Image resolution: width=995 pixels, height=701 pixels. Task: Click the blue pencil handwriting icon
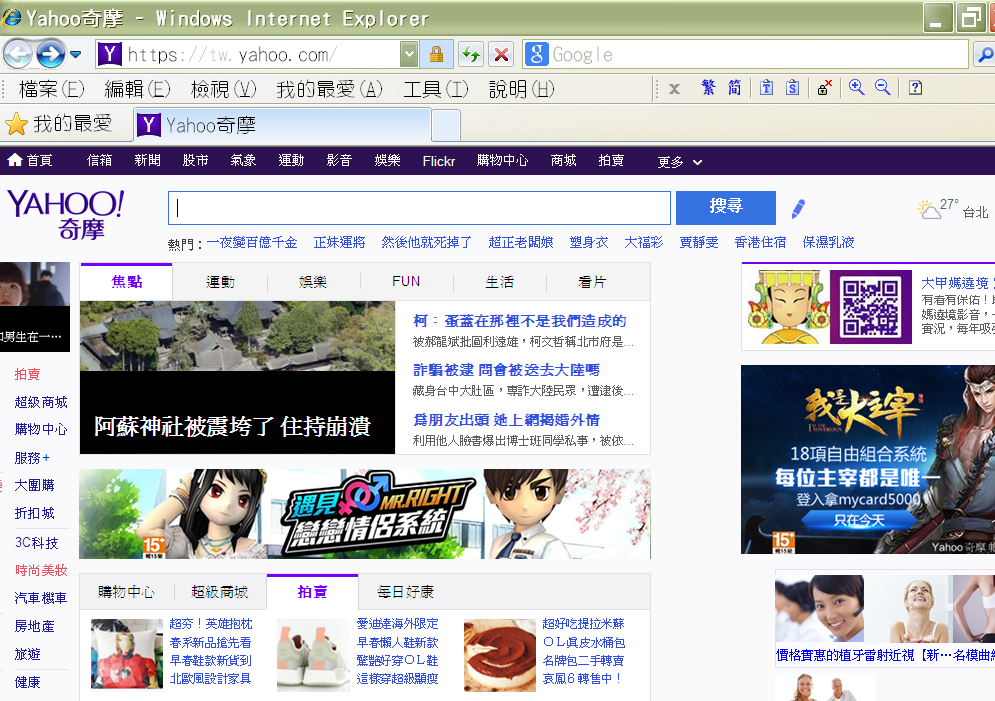pos(798,208)
